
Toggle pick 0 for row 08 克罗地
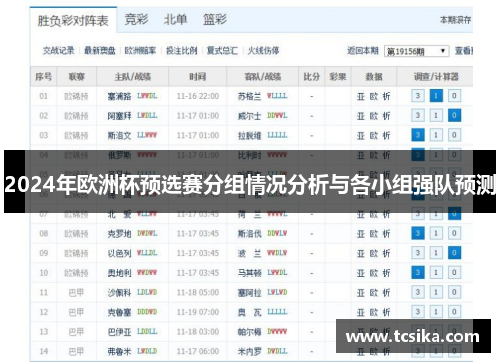[x=454, y=233]
